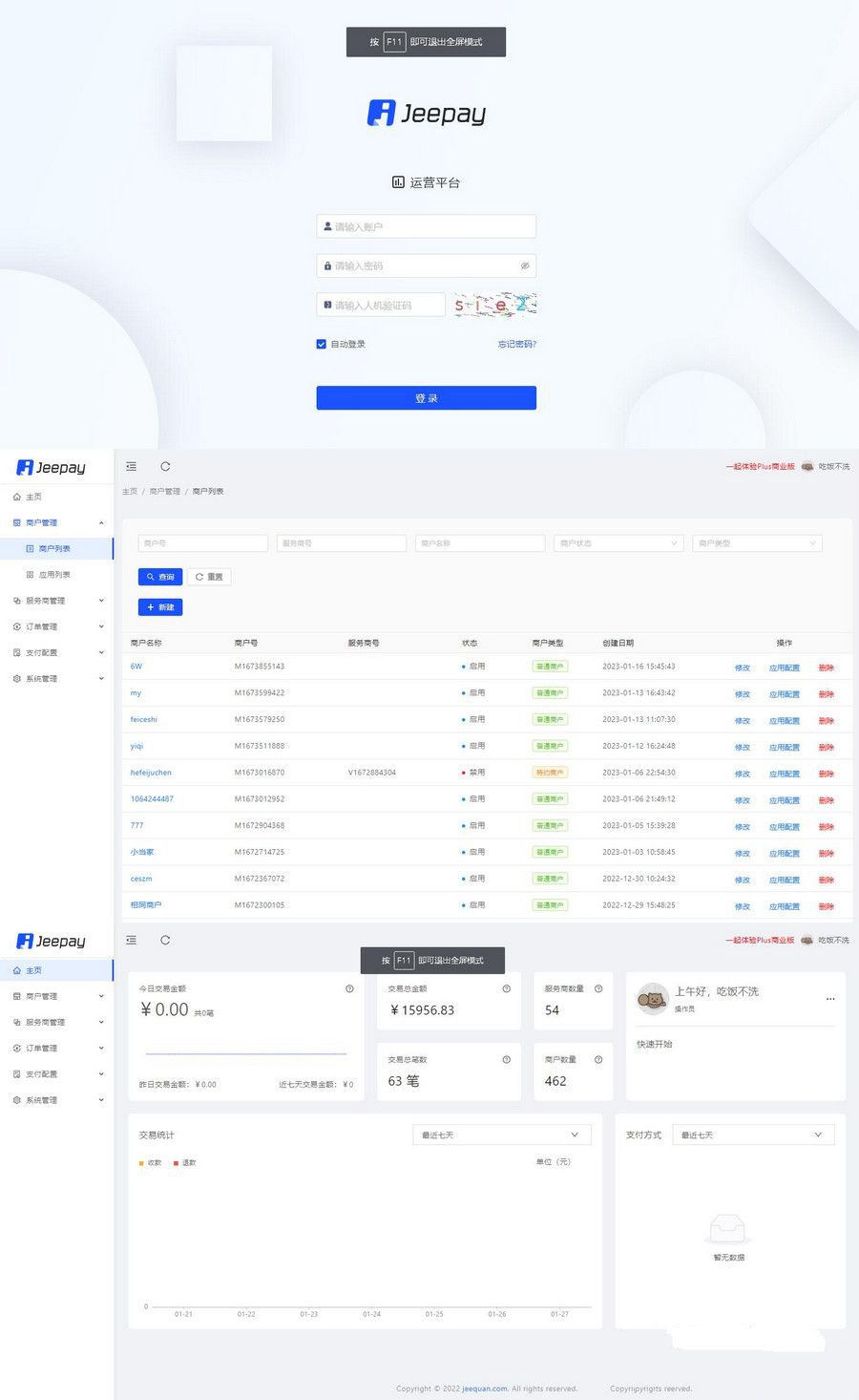Click help icon beside 服务商数量

(x=598, y=988)
